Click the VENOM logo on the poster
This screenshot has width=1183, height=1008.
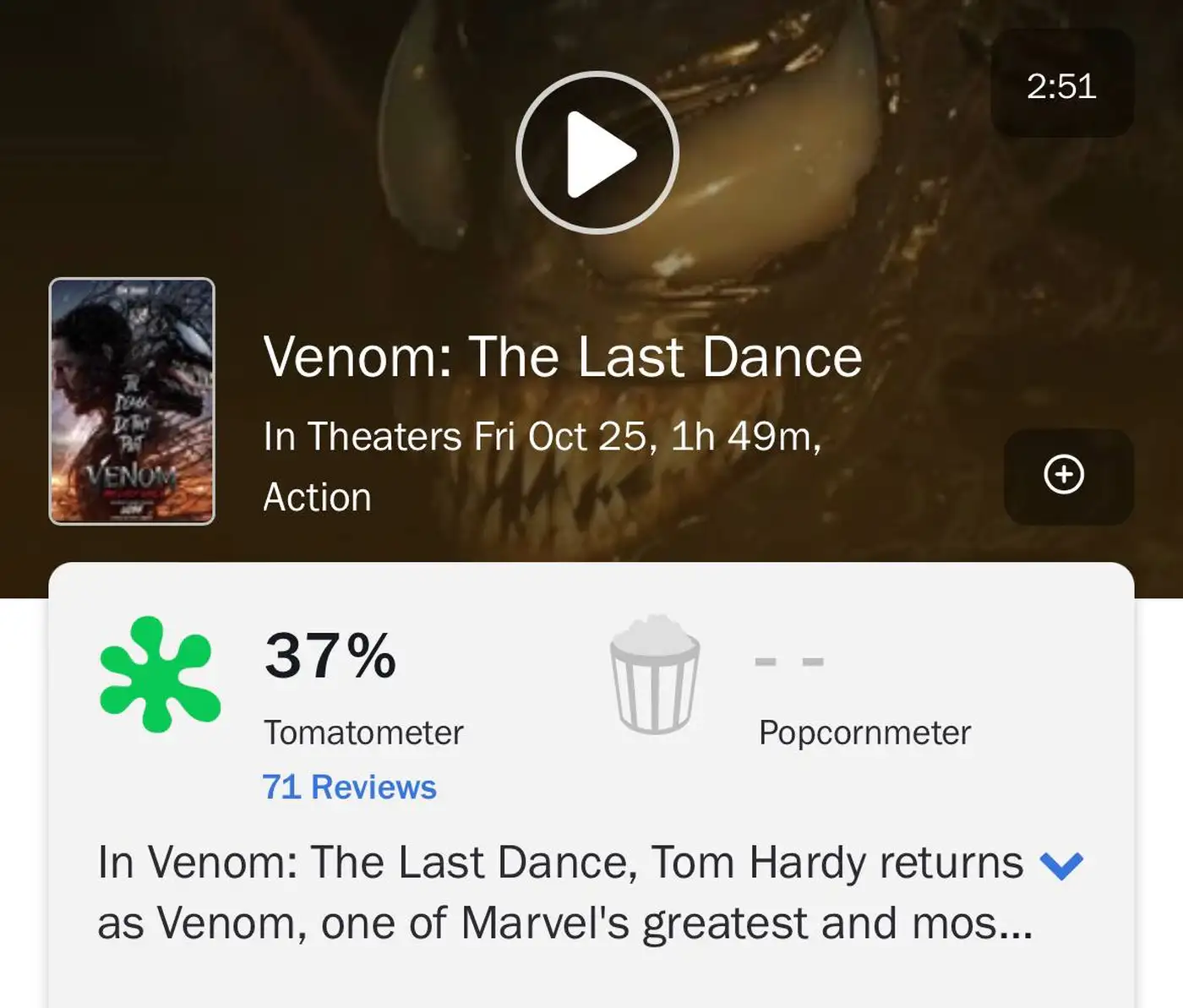[131, 476]
